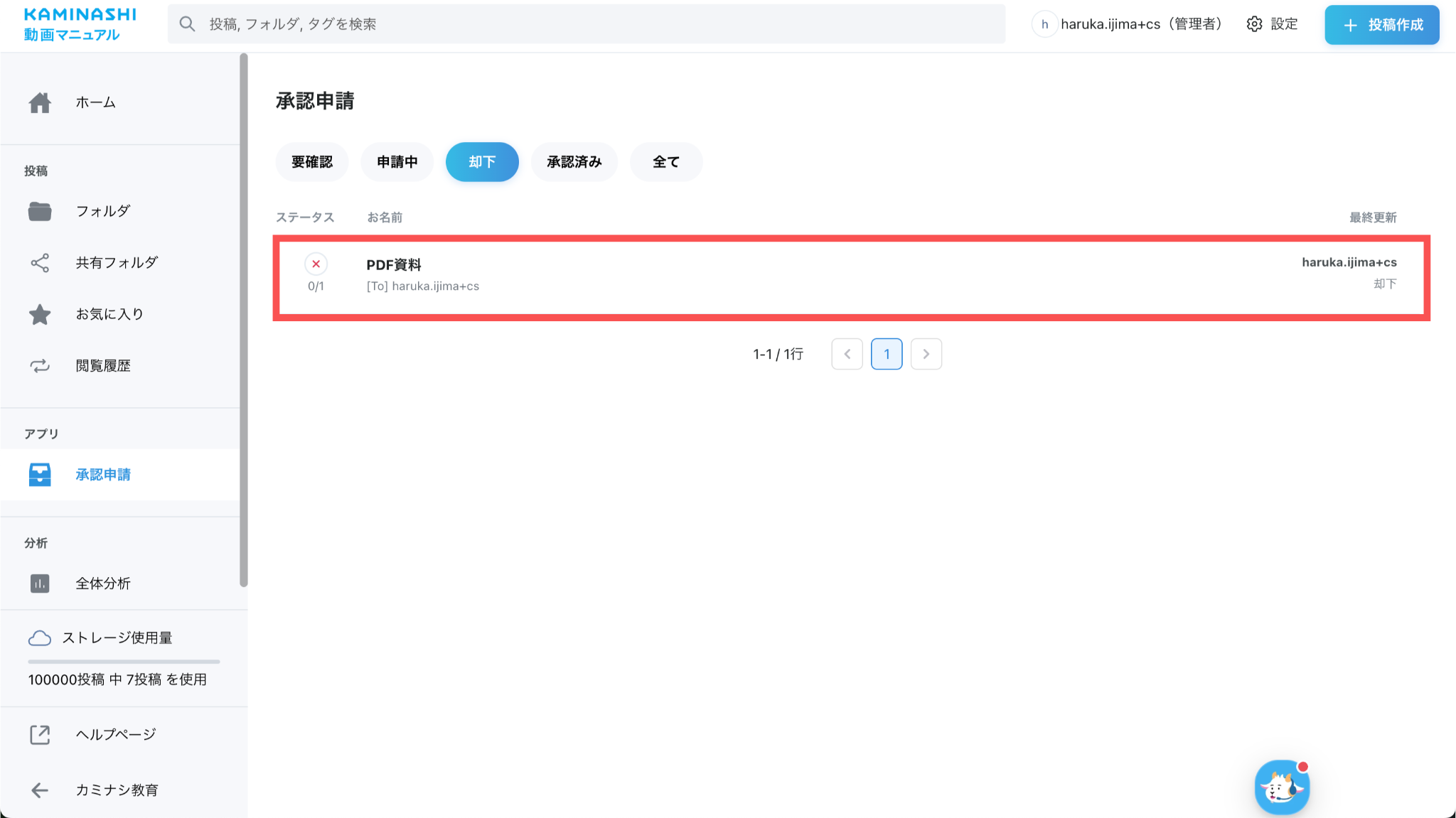This screenshot has height=818, width=1456.
Task: Open the haruka.ijima+cs user account menu
Action: click(1128, 24)
